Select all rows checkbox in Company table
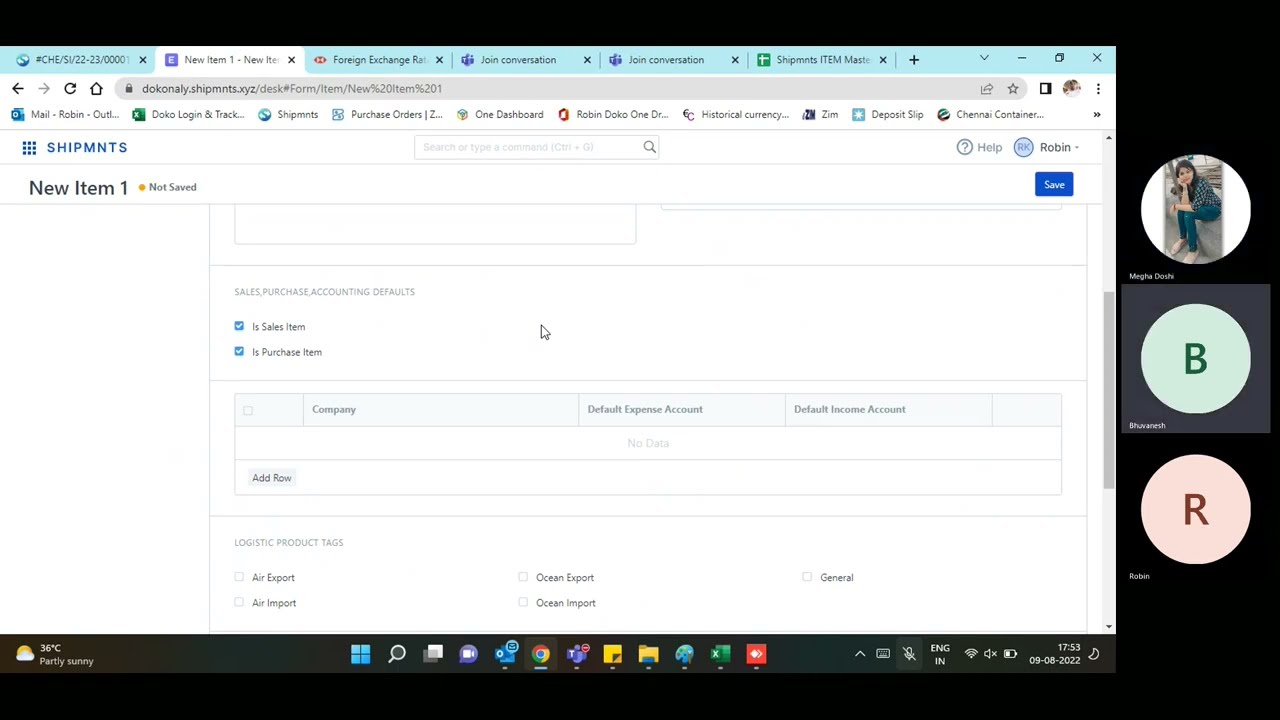The height and width of the screenshot is (720, 1280). [x=248, y=410]
